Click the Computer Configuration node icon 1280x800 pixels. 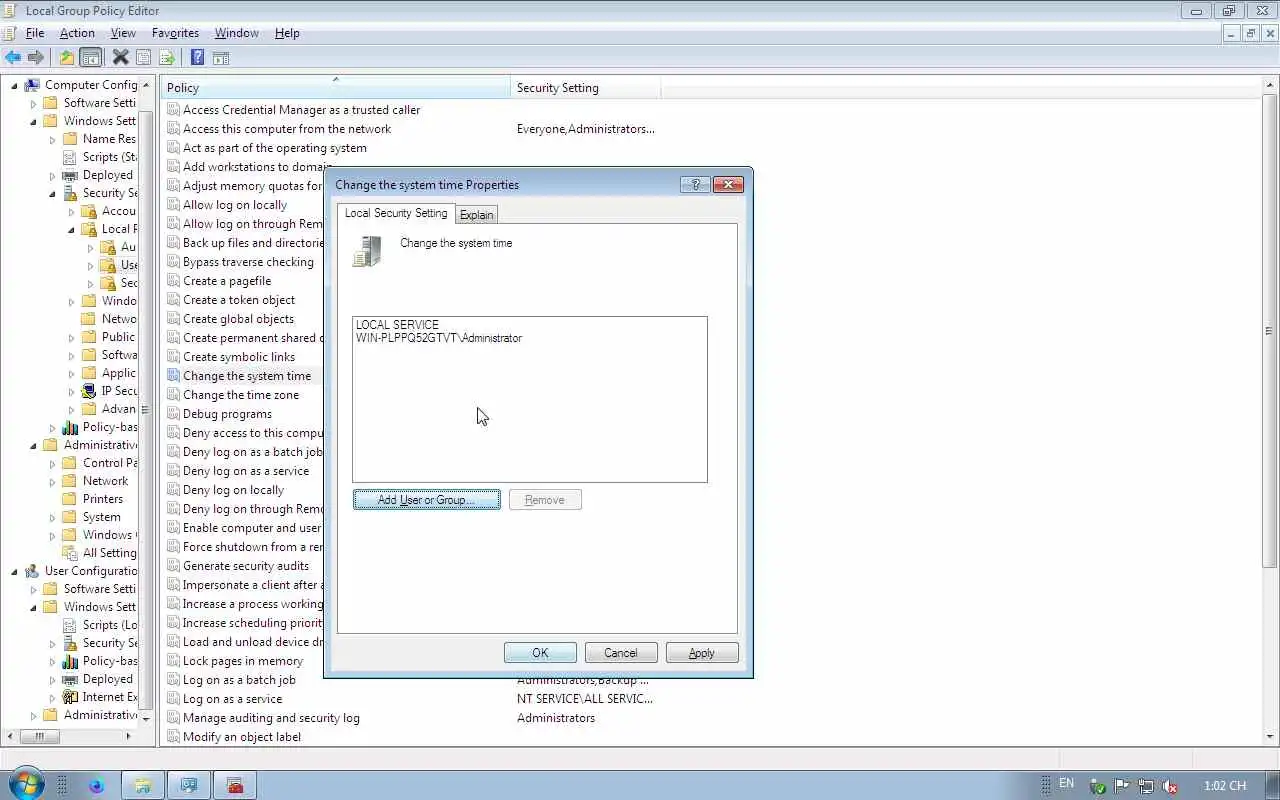pos(32,85)
